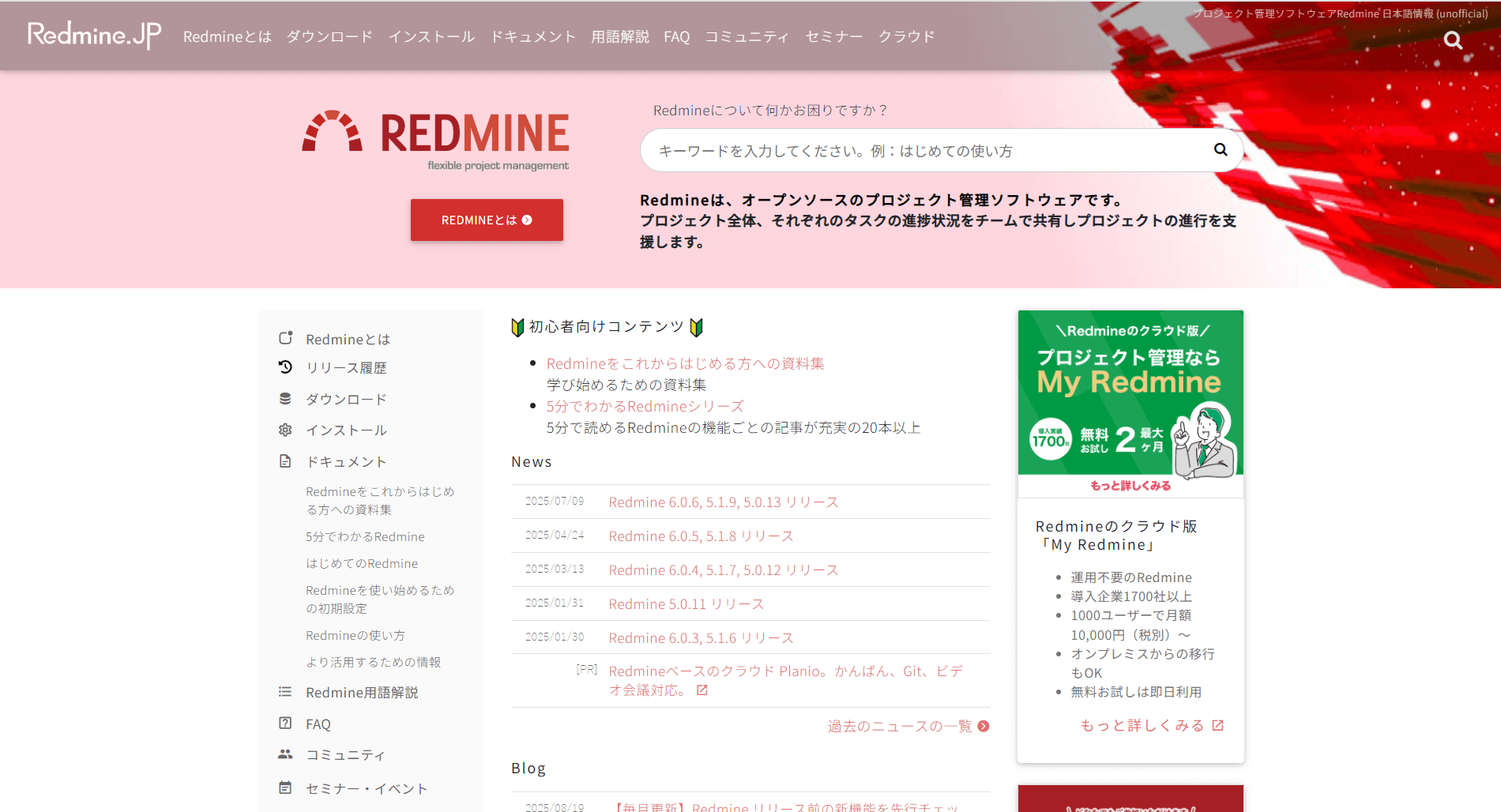Click the インストール gear icon in sidebar
Viewport: 1501px width, 812px height.
tap(285, 430)
